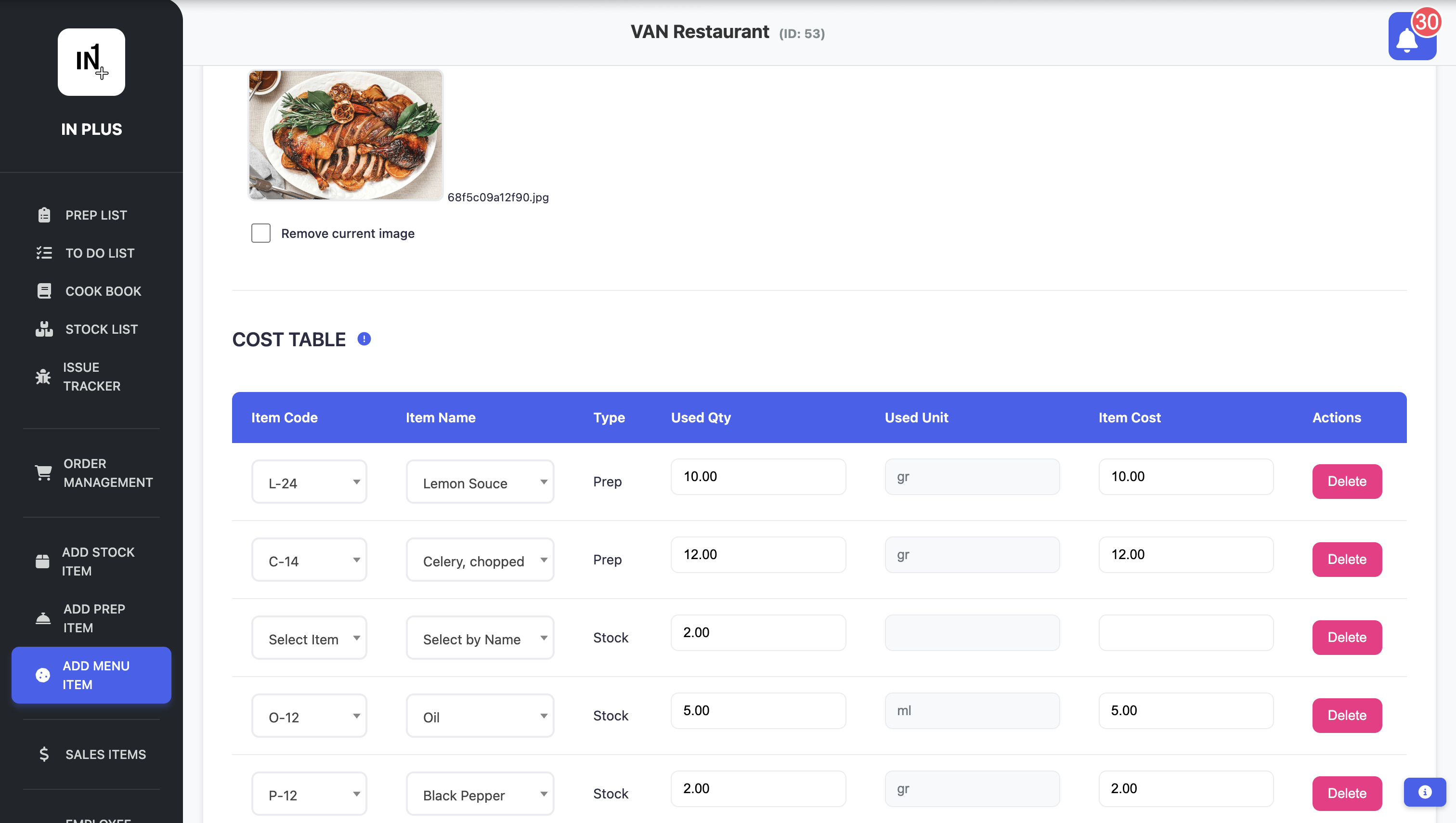This screenshot has width=1456, height=823.
Task: Open the Cook Book section
Action: [104, 290]
